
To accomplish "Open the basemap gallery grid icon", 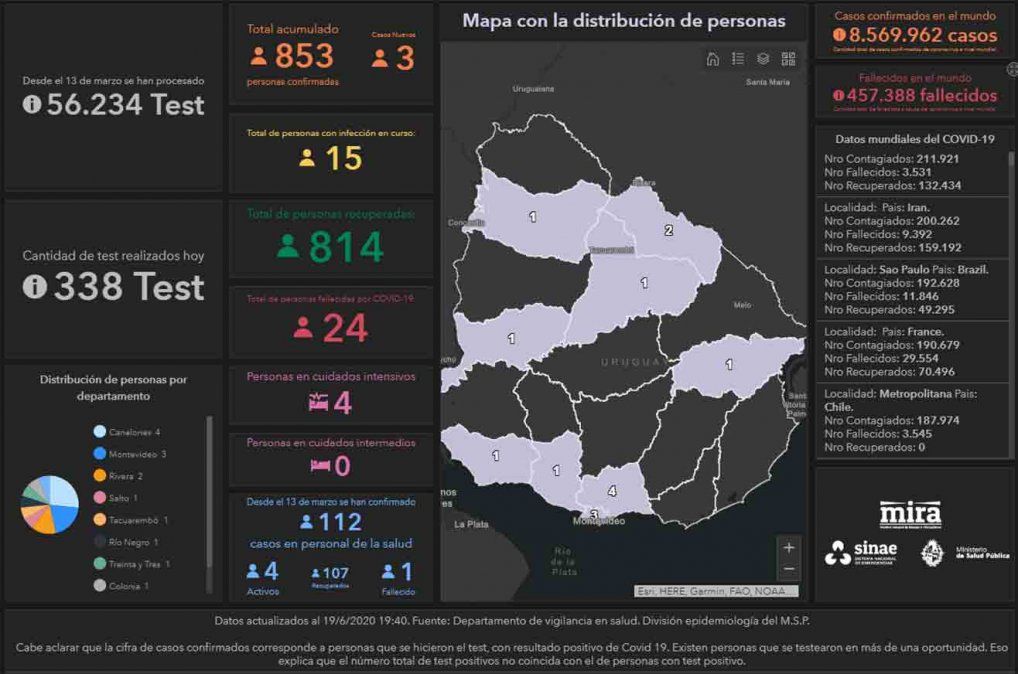I will click(x=788, y=59).
